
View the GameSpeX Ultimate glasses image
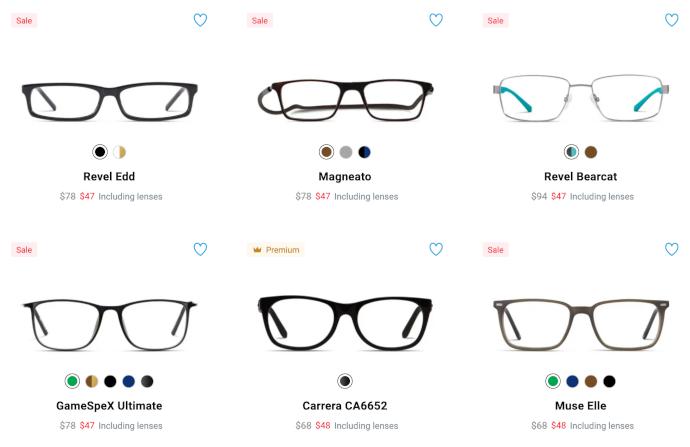tap(110, 325)
